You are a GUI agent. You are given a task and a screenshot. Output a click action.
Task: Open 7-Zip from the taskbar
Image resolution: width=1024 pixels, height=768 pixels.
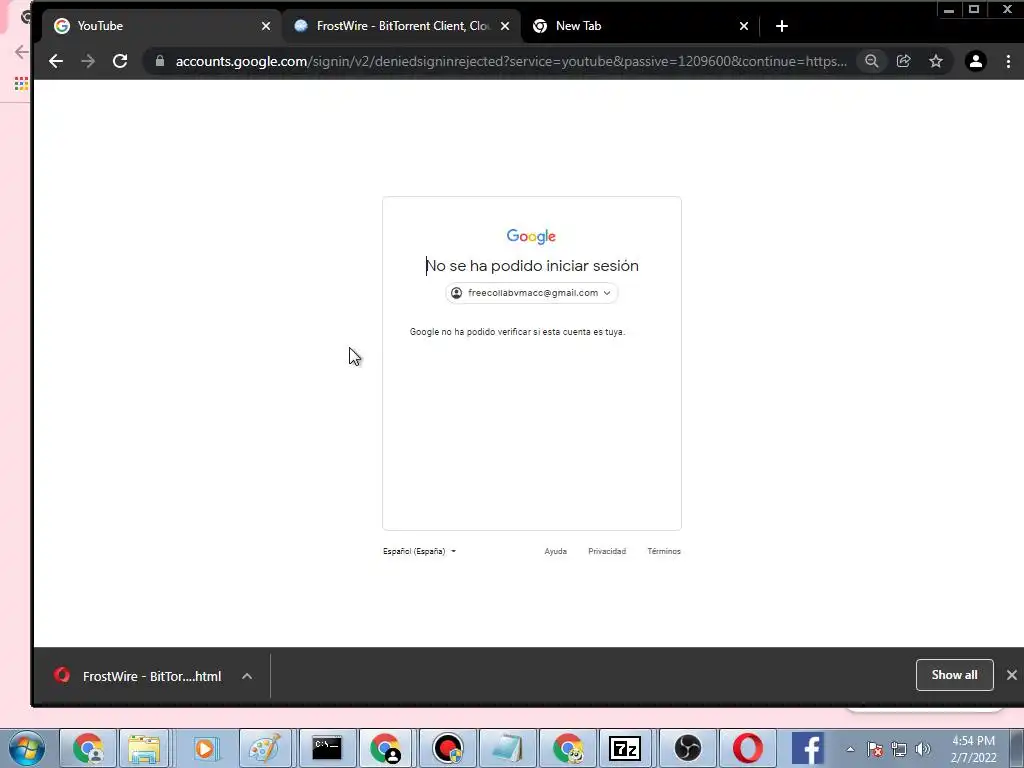pyautogui.click(x=625, y=748)
